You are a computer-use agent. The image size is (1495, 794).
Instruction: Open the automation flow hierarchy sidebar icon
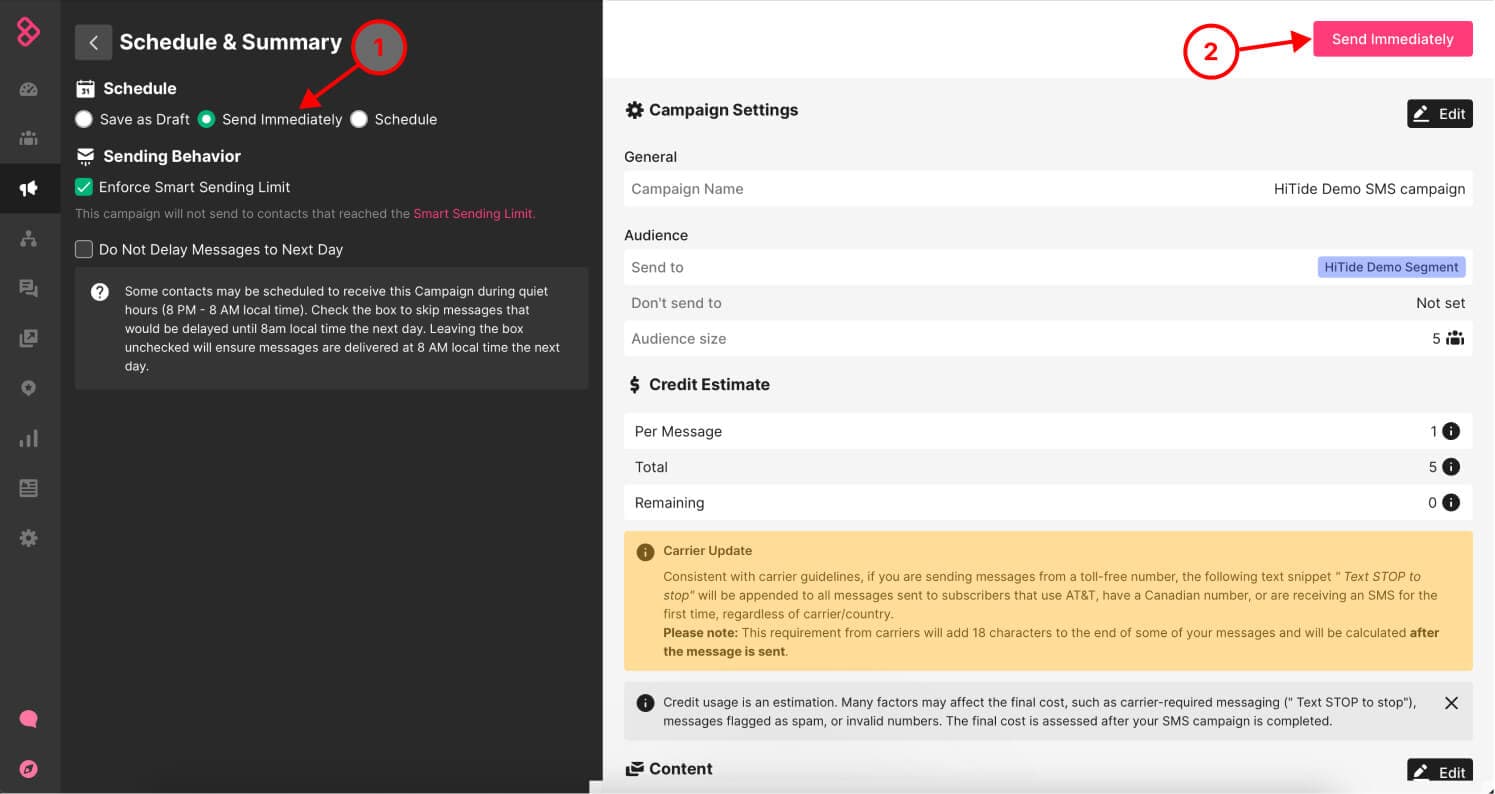(28, 238)
